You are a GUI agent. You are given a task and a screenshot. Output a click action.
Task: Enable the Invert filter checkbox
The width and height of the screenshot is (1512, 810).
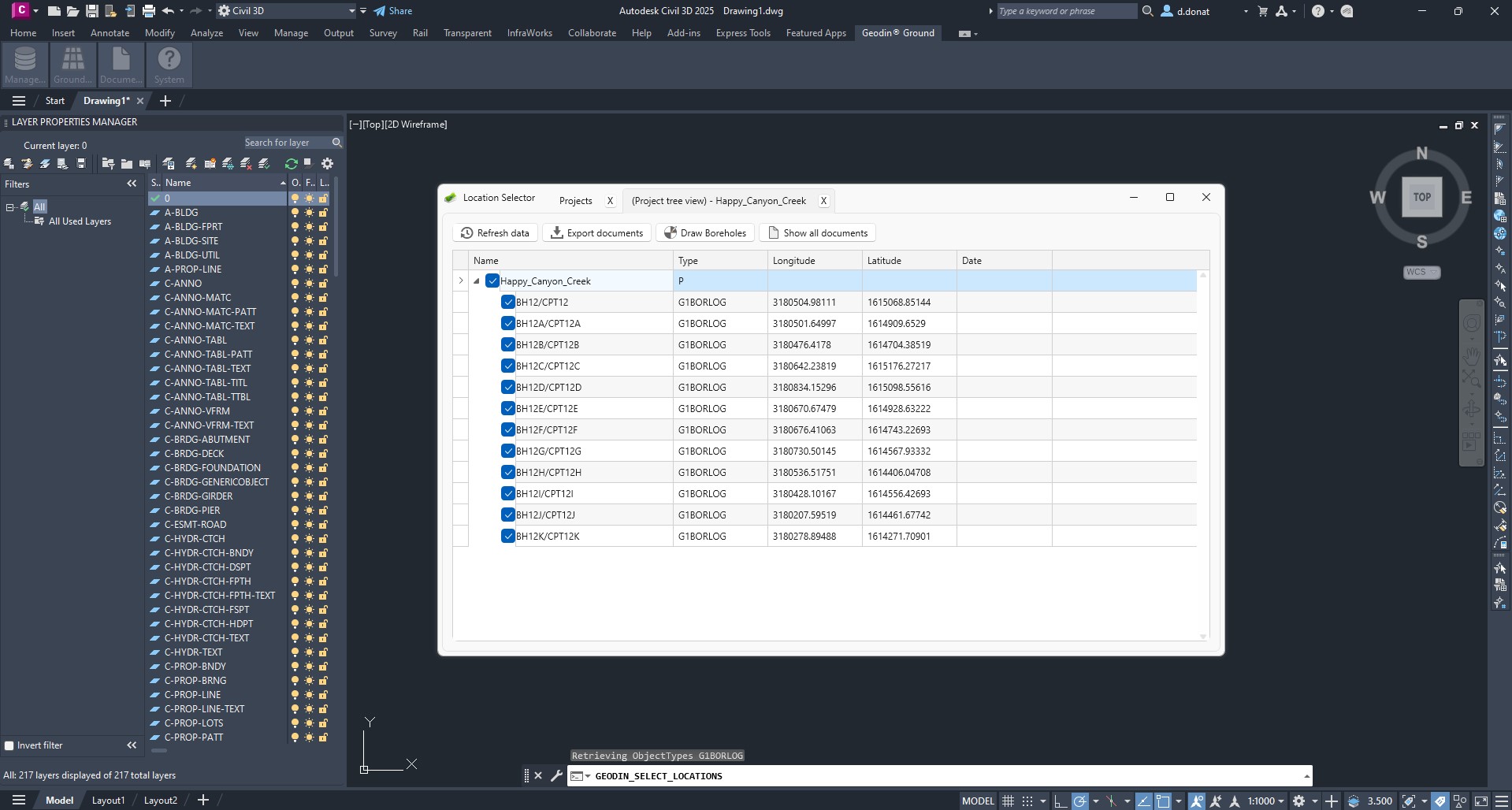pyautogui.click(x=9, y=745)
